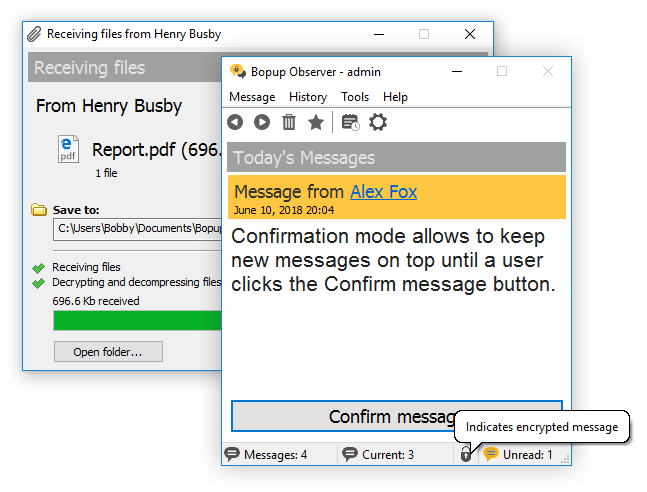
Task: Open the Help menu
Action: pyautogui.click(x=395, y=97)
